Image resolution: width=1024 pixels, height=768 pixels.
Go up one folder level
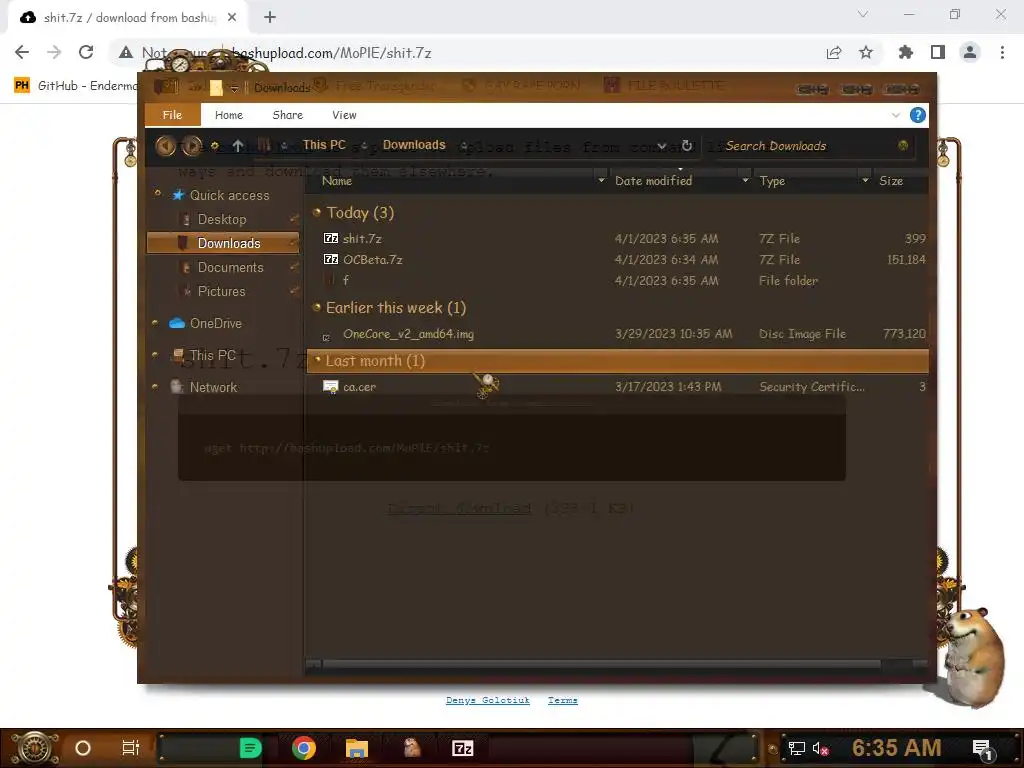(x=238, y=146)
